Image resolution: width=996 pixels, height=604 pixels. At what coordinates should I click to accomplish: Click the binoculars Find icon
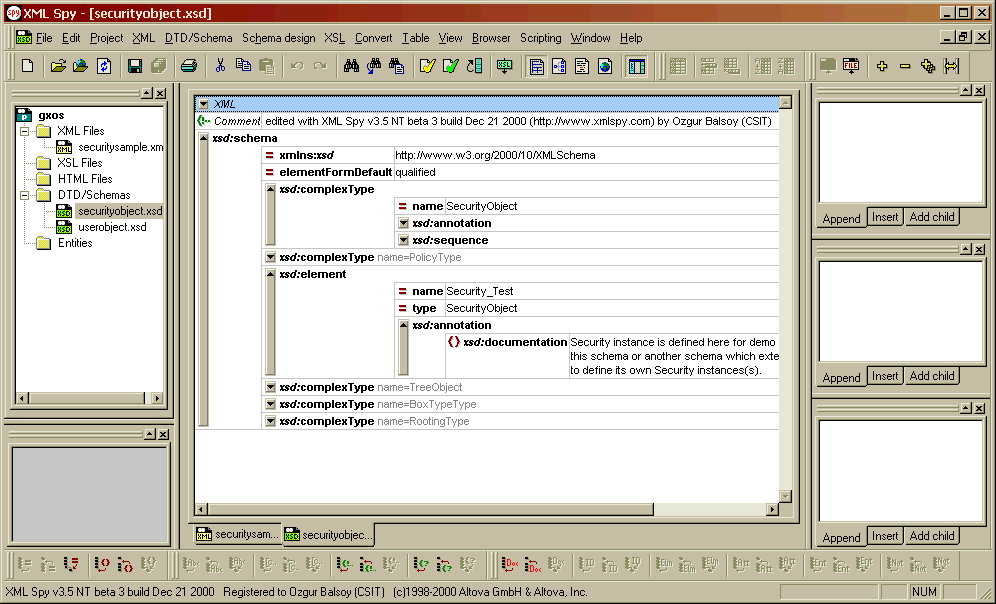click(x=351, y=66)
